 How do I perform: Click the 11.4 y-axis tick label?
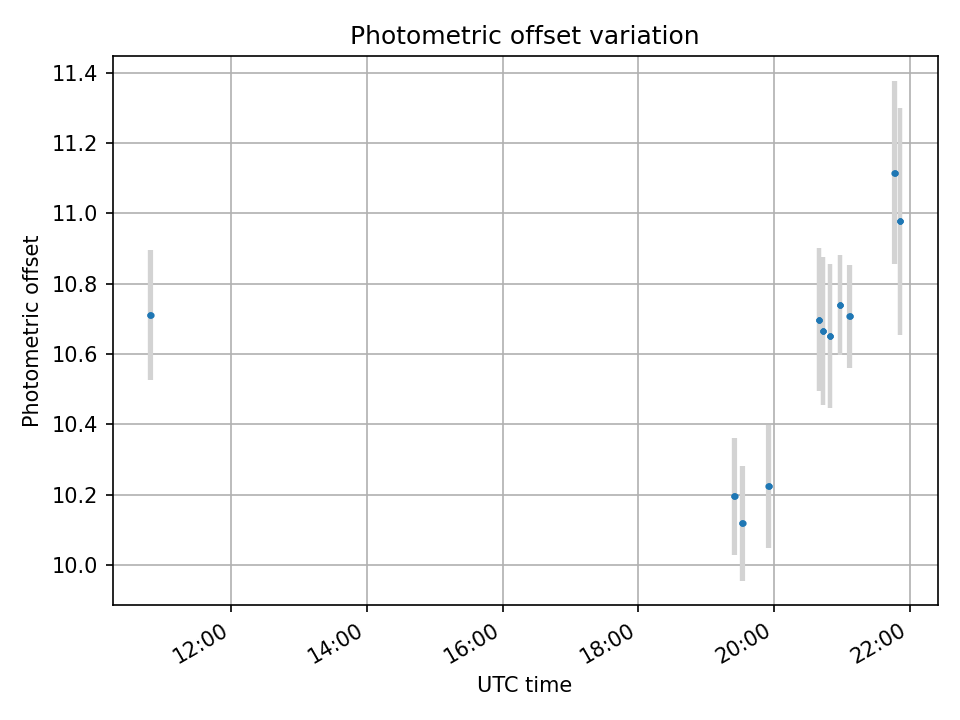pos(75,73)
